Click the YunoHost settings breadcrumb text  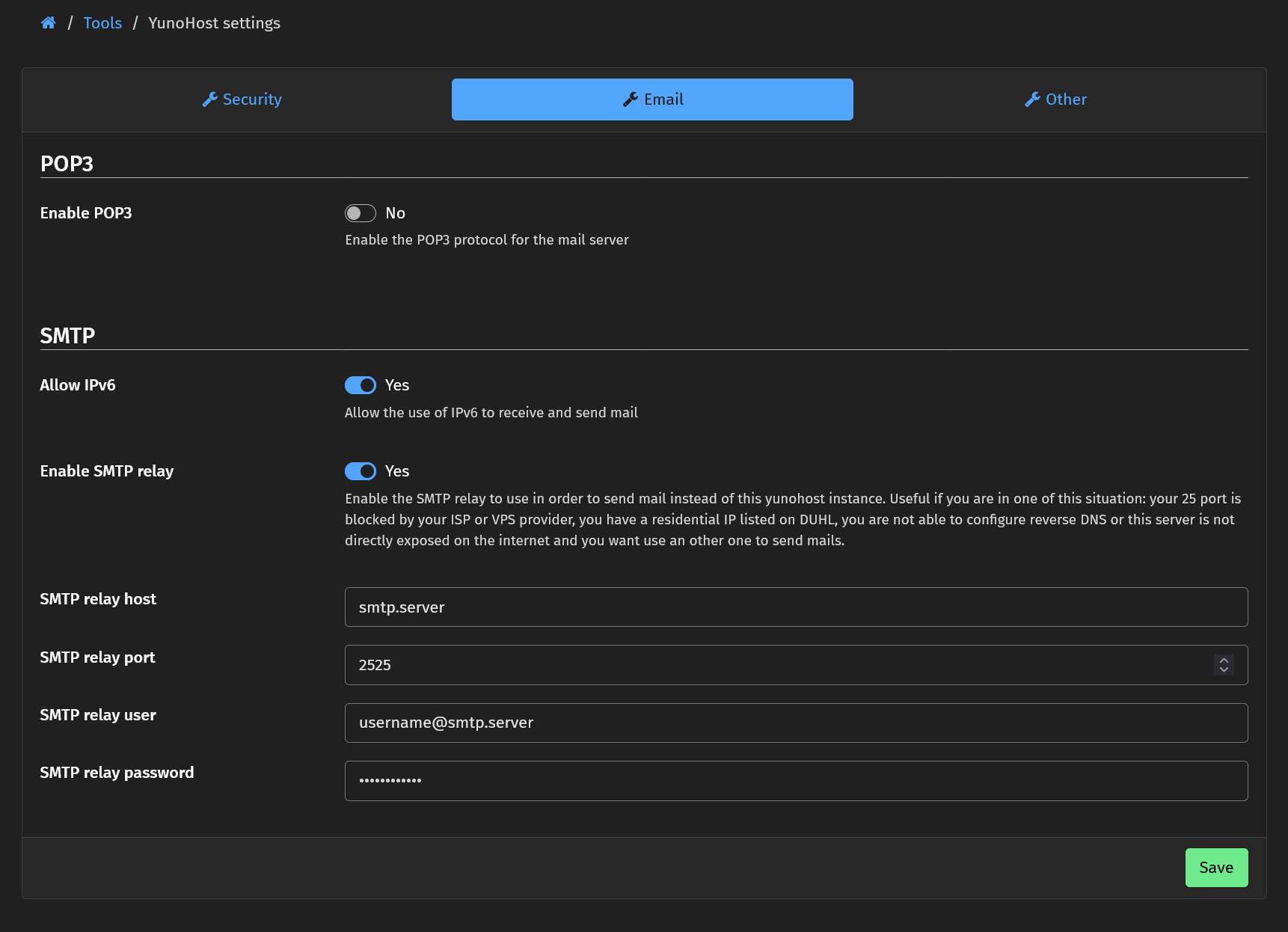point(214,23)
